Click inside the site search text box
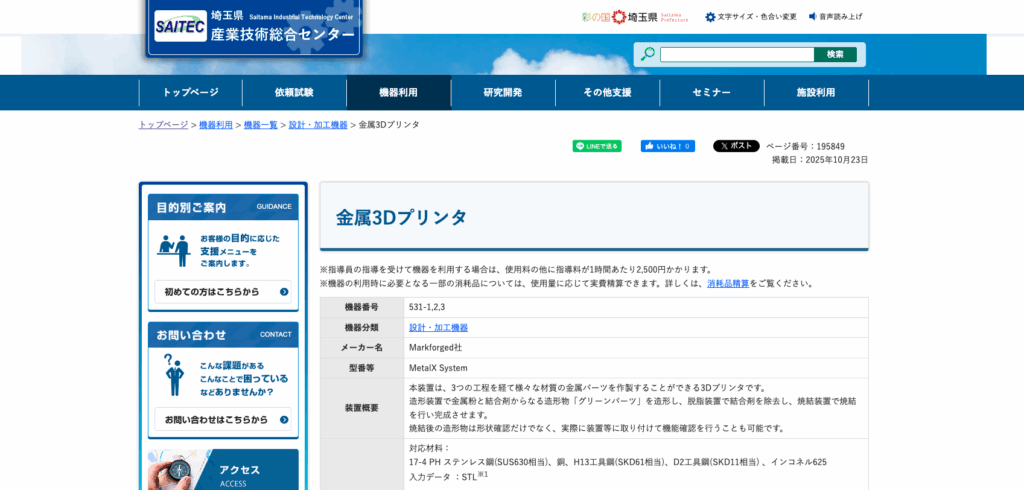Viewport: 1024px width, 490px height. 737,54
